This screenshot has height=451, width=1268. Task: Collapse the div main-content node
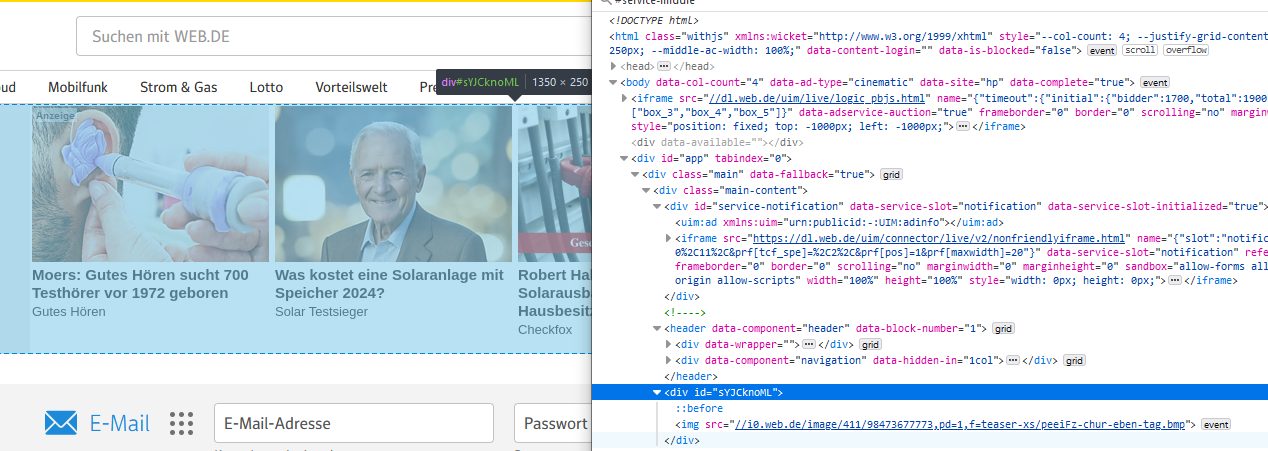647,190
